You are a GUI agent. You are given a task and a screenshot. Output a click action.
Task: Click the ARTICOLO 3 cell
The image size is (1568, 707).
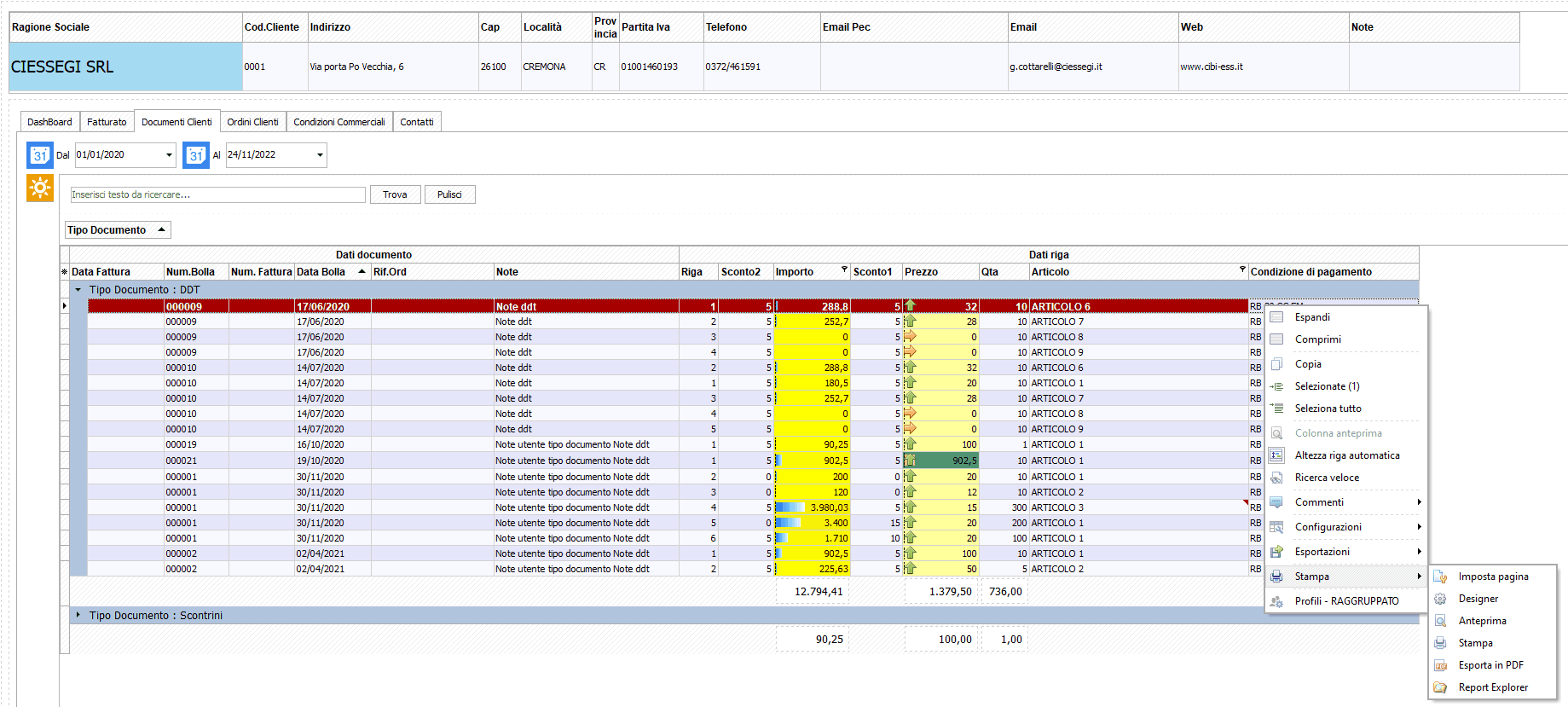click(x=1138, y=507)
